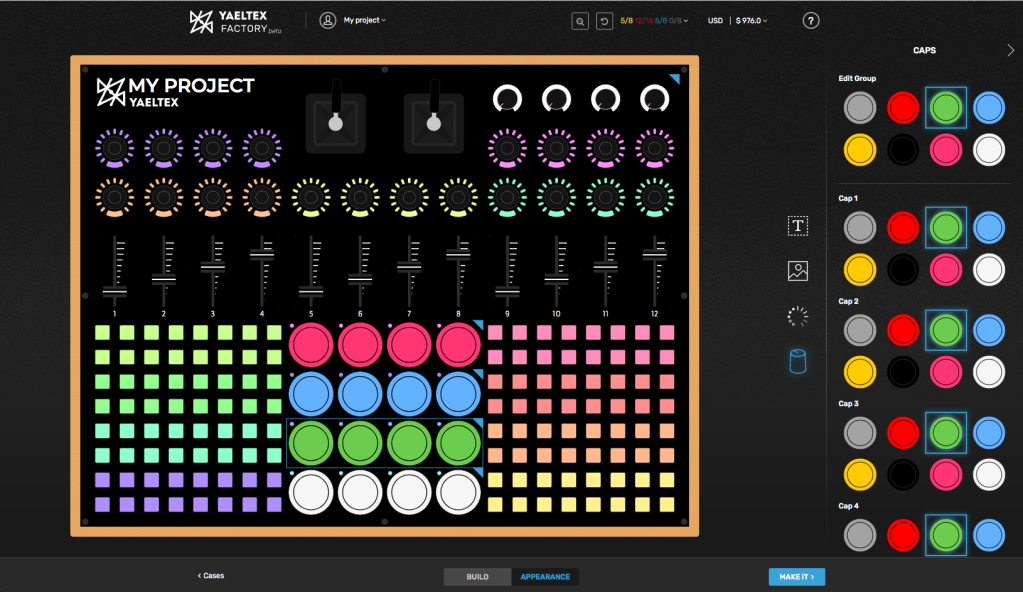Screen dimensions: 1023x592
Task: Select the LED ring appearance tool
Action: pos(798,317)
